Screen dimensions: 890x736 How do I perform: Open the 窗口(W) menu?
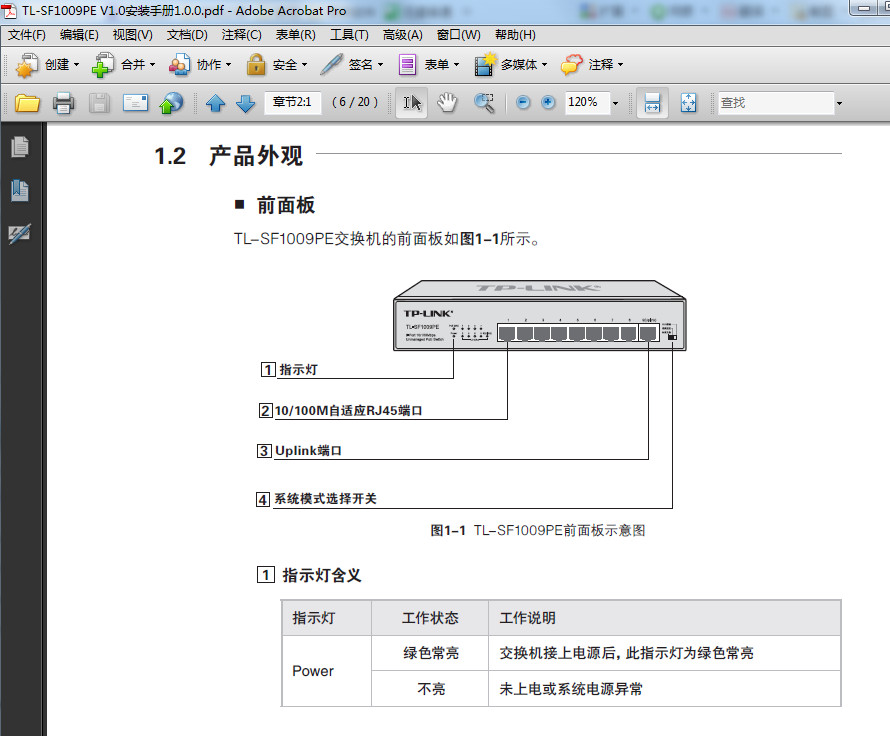tap(458, 35)
